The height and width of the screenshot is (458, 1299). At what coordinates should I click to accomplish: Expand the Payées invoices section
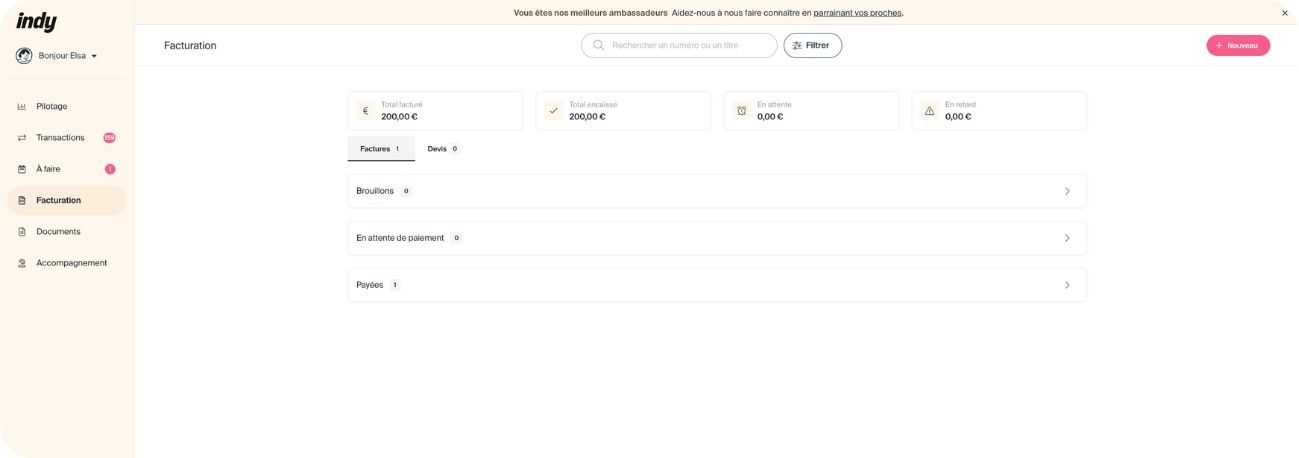[x=1066, y=285]
